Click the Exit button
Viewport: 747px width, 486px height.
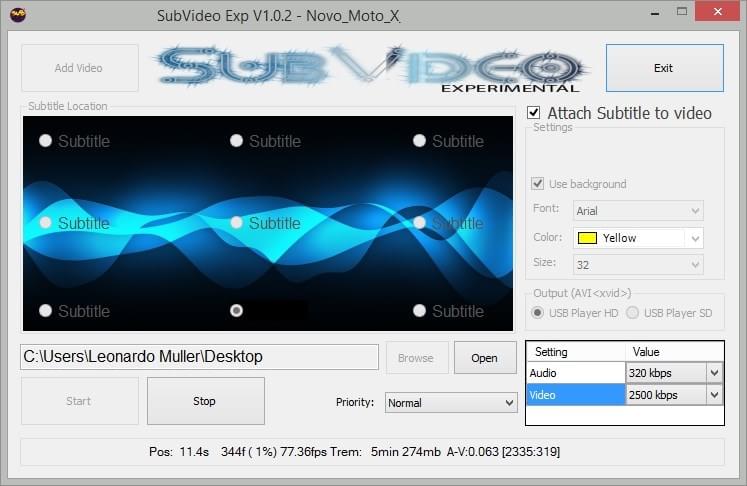pos(665,68)
